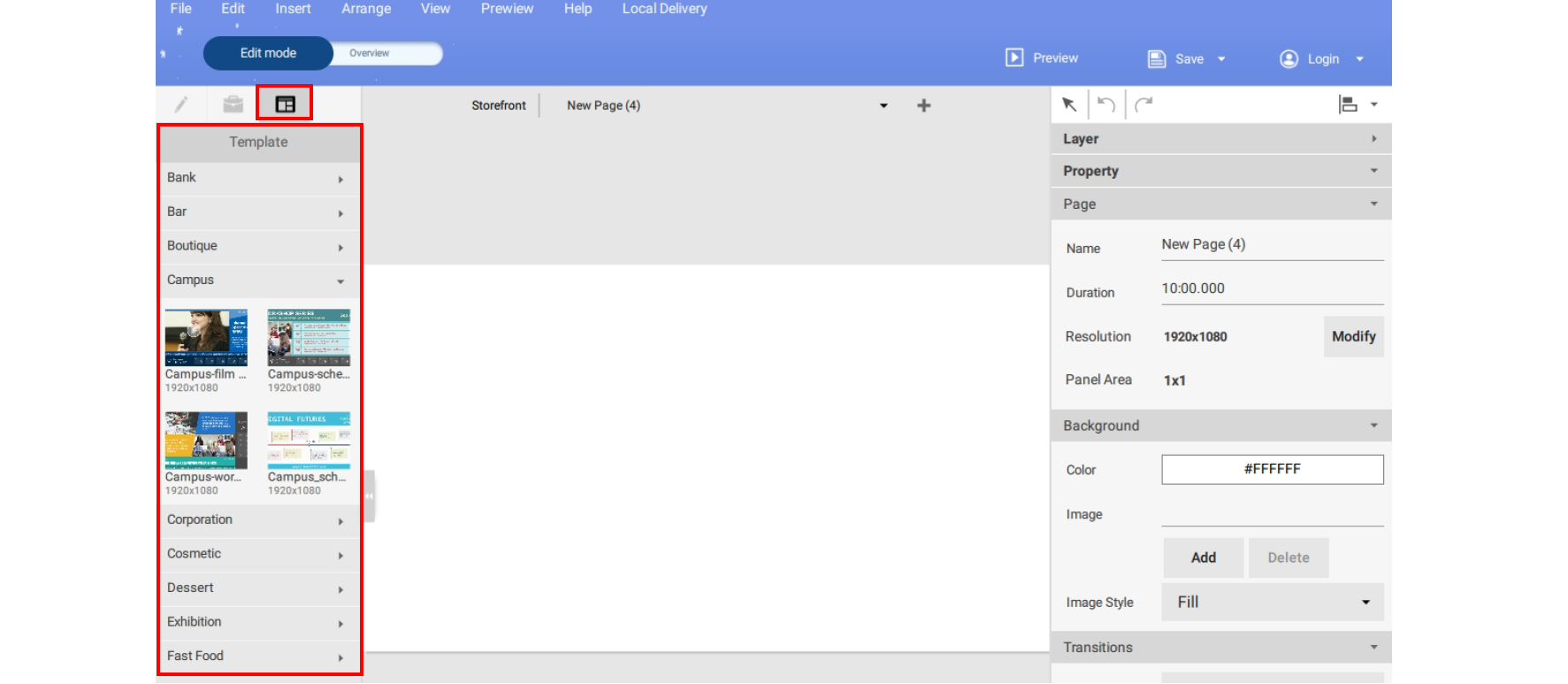The image size is (1568, 684).
Task: Open the Image Style Fill dropdown
Action: coord(1272,603)
